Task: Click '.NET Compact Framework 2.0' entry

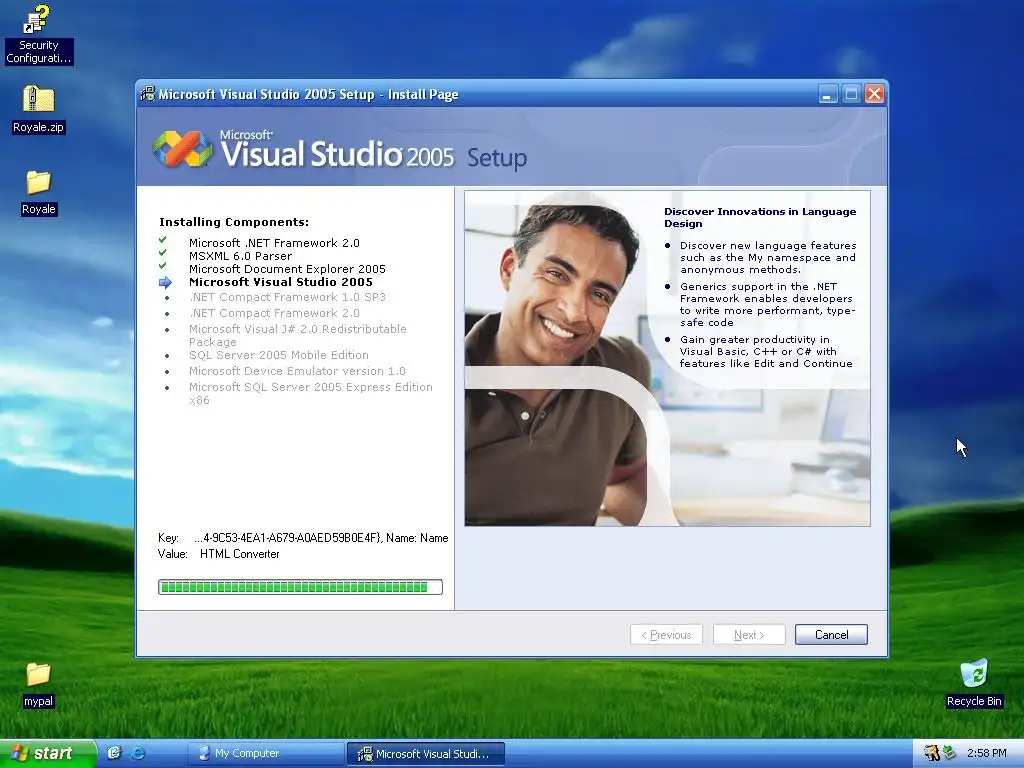Action: tap(274, 313)
